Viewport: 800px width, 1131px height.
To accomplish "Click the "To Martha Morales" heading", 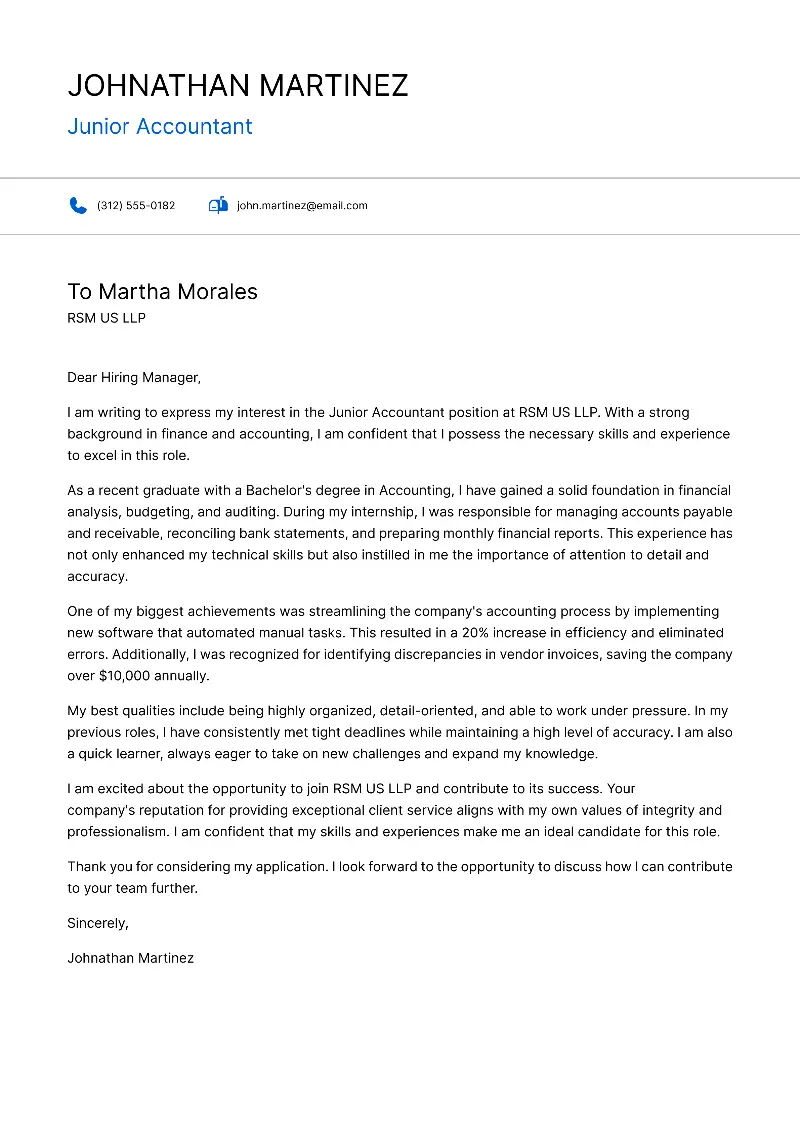I will [162, 292].
